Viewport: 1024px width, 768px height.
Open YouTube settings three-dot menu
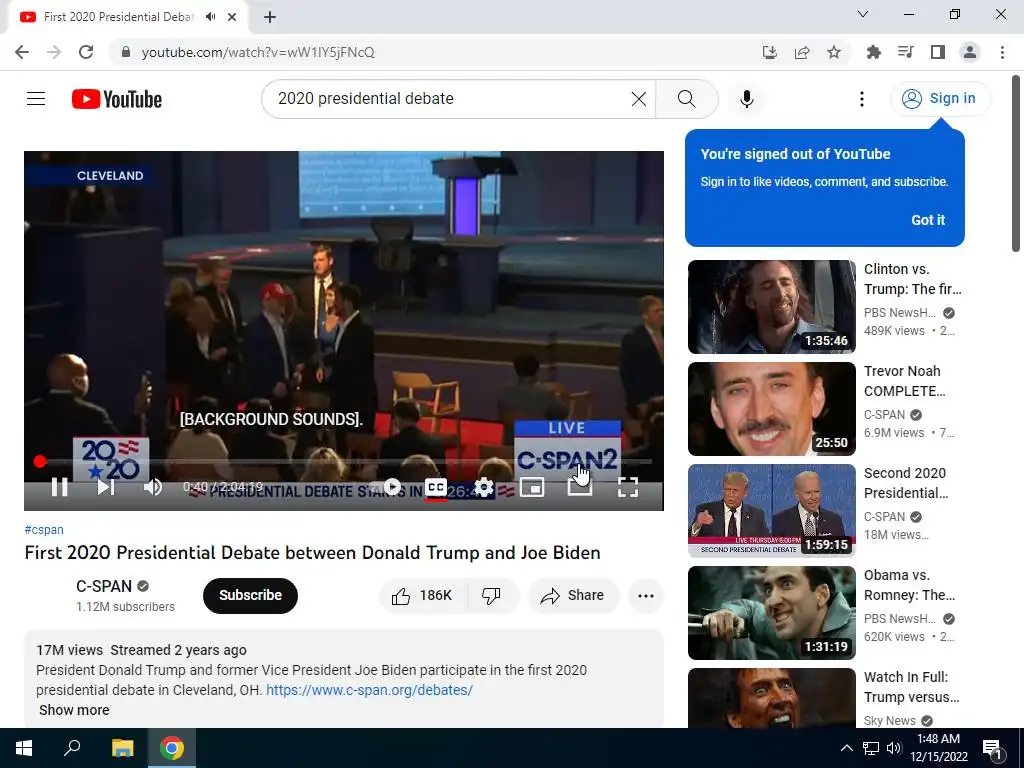[x=862, y=99]
